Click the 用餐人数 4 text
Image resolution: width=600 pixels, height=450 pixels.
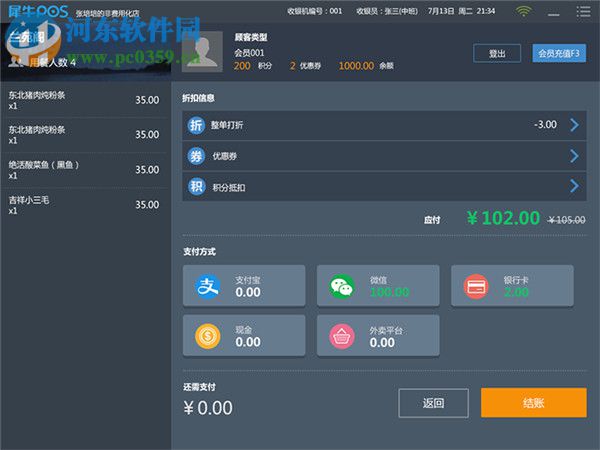(x=52, y=62)
